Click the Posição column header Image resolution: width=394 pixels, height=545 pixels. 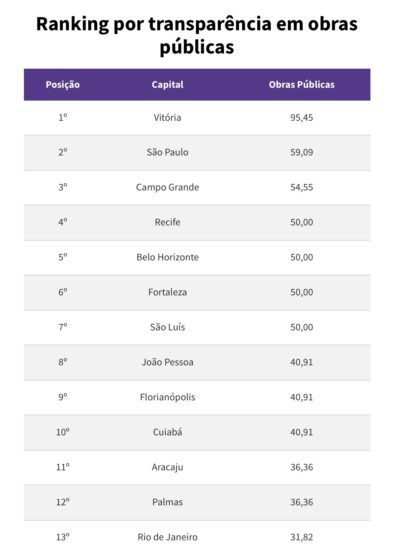pyautogui.click(x=63, y=85)
